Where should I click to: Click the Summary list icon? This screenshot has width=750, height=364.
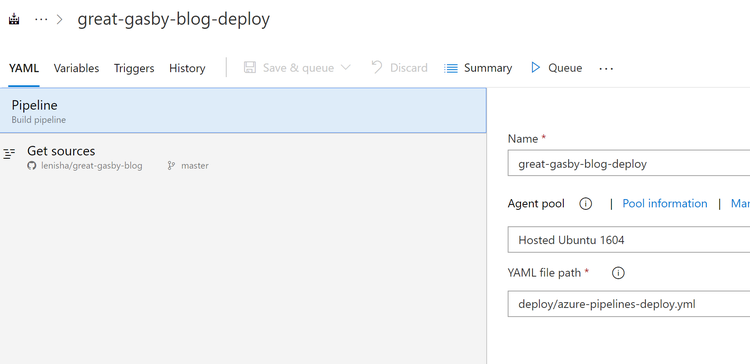[451, 68]
